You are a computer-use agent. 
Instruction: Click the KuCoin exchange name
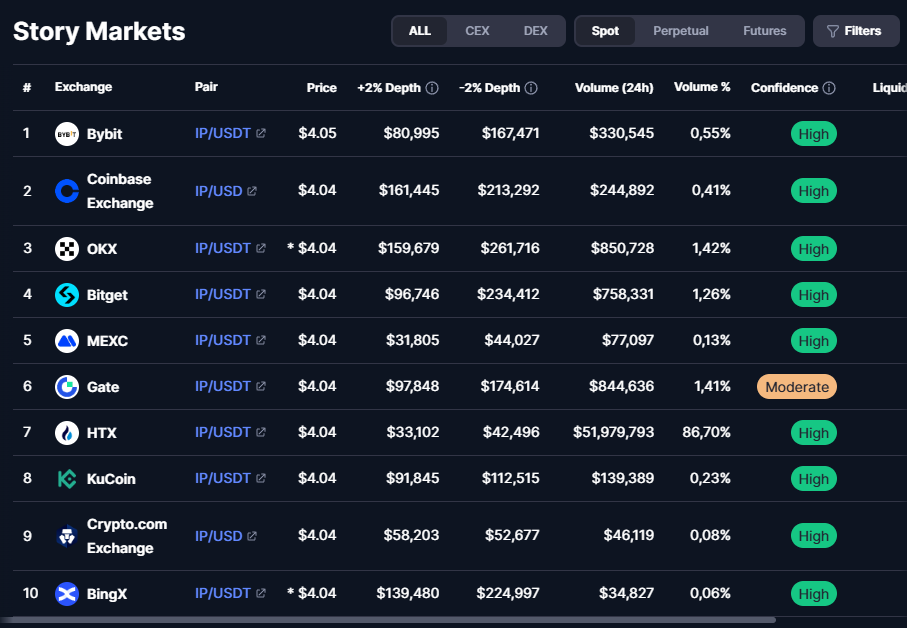point(111,479)
